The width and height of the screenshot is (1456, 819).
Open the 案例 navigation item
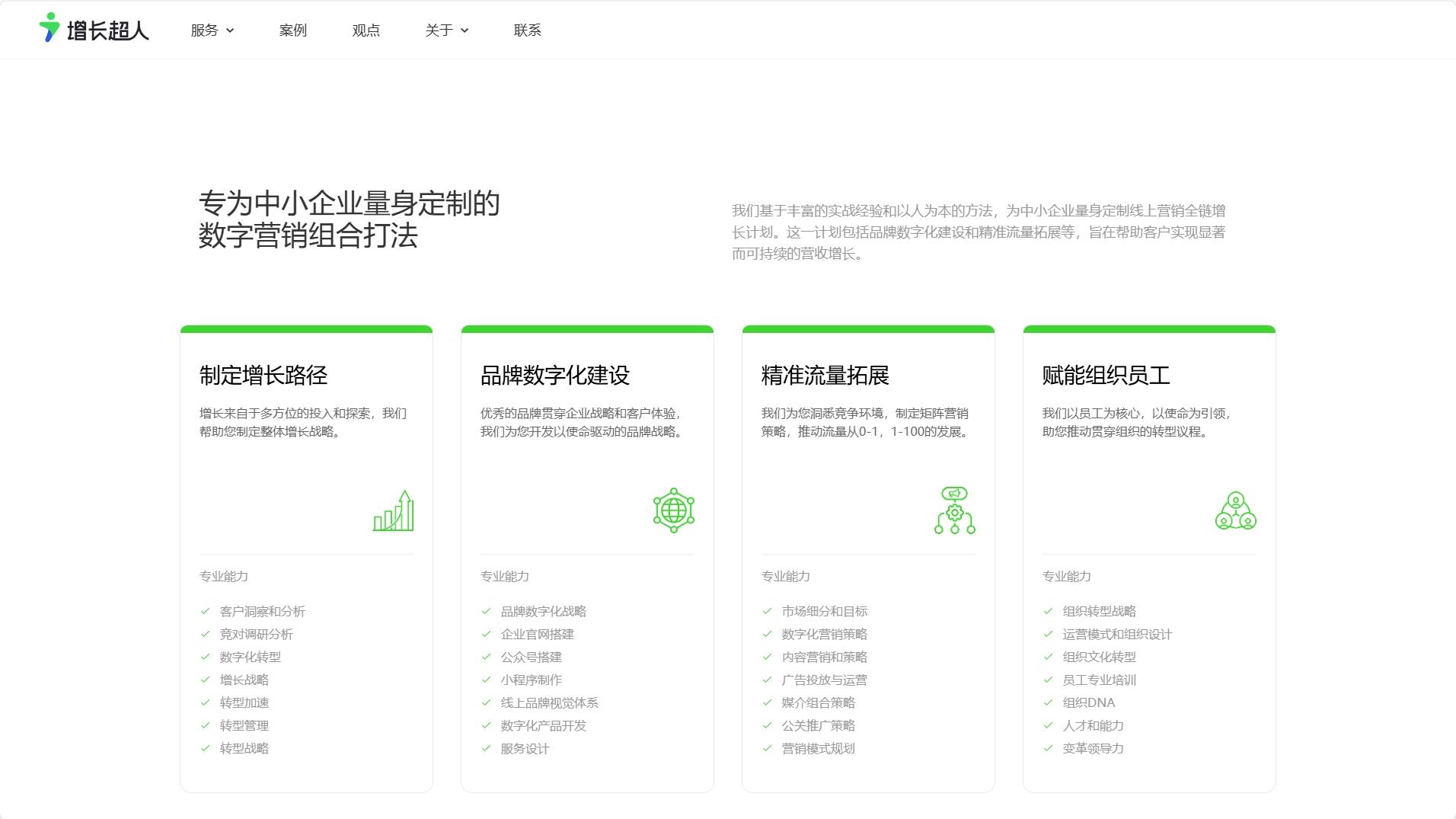(292, 30)
